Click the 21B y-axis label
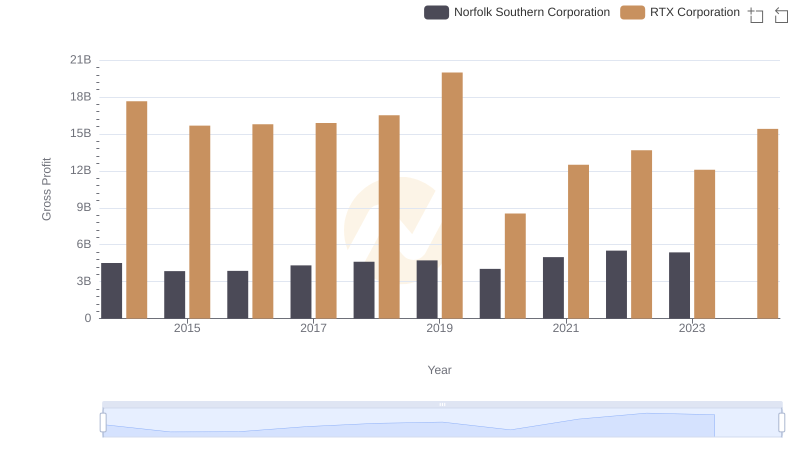Viewport: 800px width, 461px height. [81, 60]
